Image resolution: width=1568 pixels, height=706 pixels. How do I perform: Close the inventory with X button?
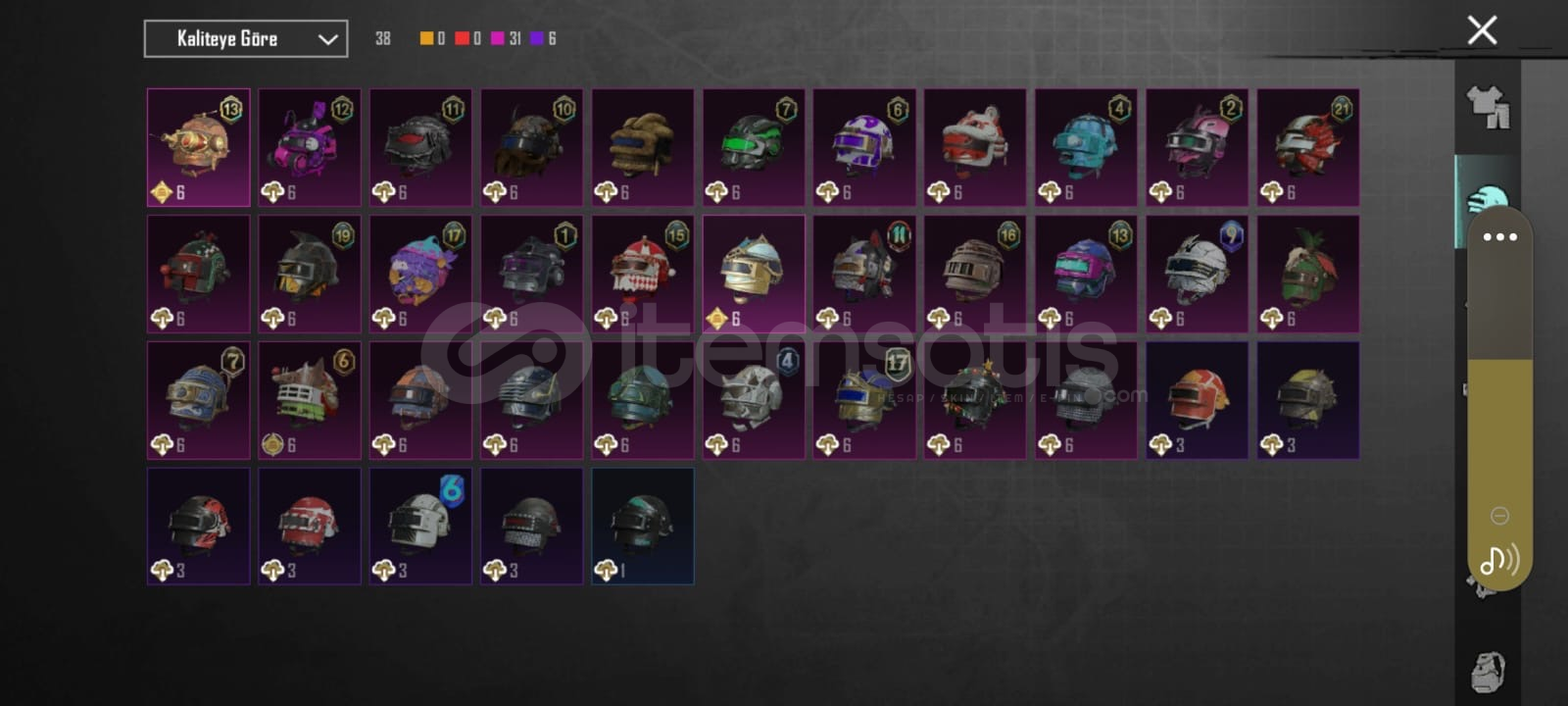[x=1482, y=30]
